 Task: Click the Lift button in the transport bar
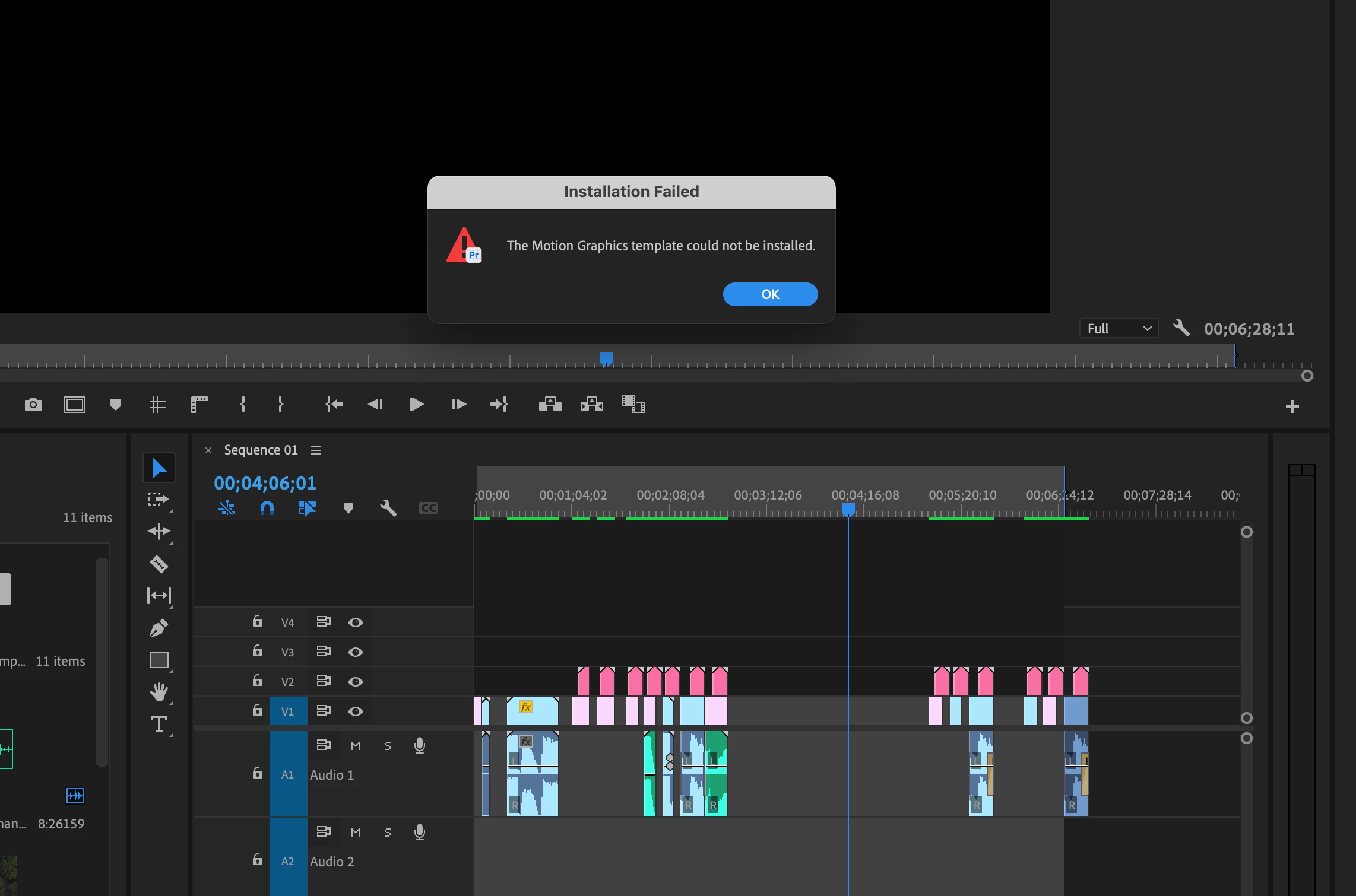[550, 405]
